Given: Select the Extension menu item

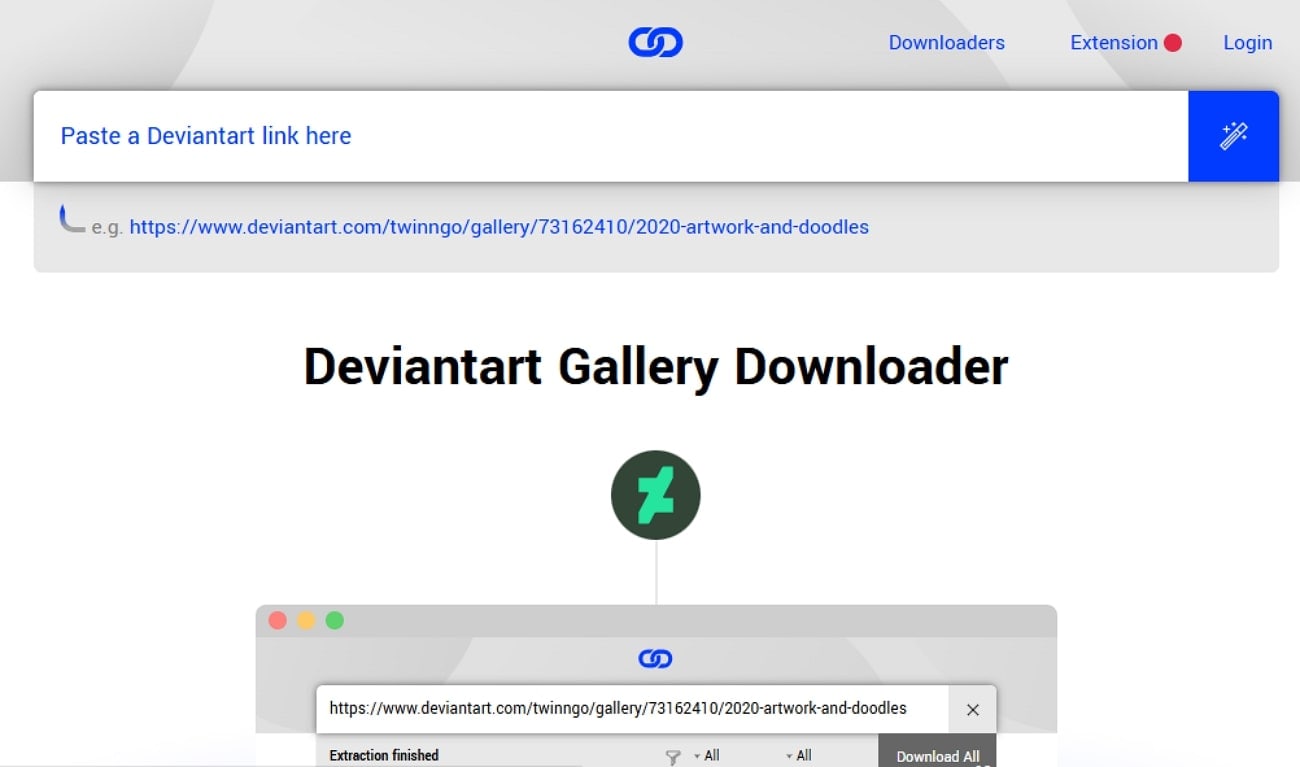Looking at the screenshot, I should [x=1113, y=42].
